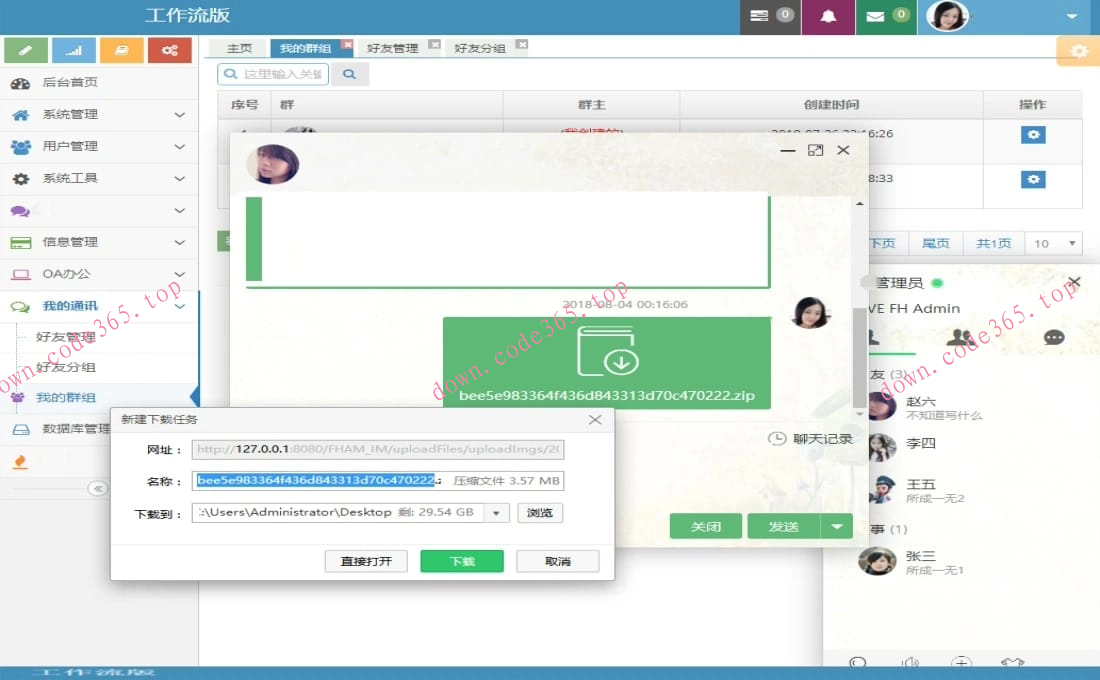Viewport: 1100px width, 680px height.
Task: Click the file name 名称 input field
Action: (378, 481)
